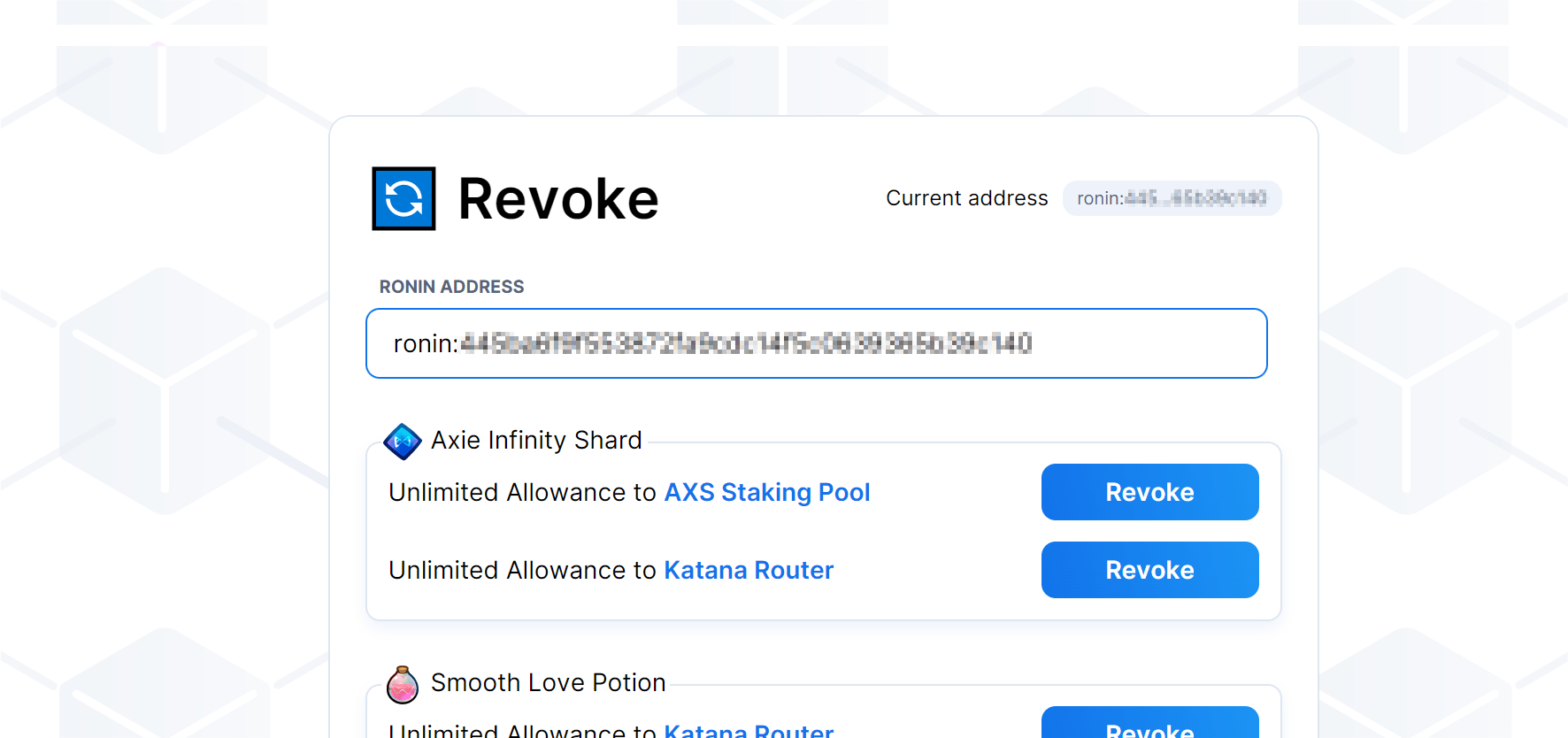
Task: Open Katana Router link under Axie Infinity Shard
Action: pos(749,570)
